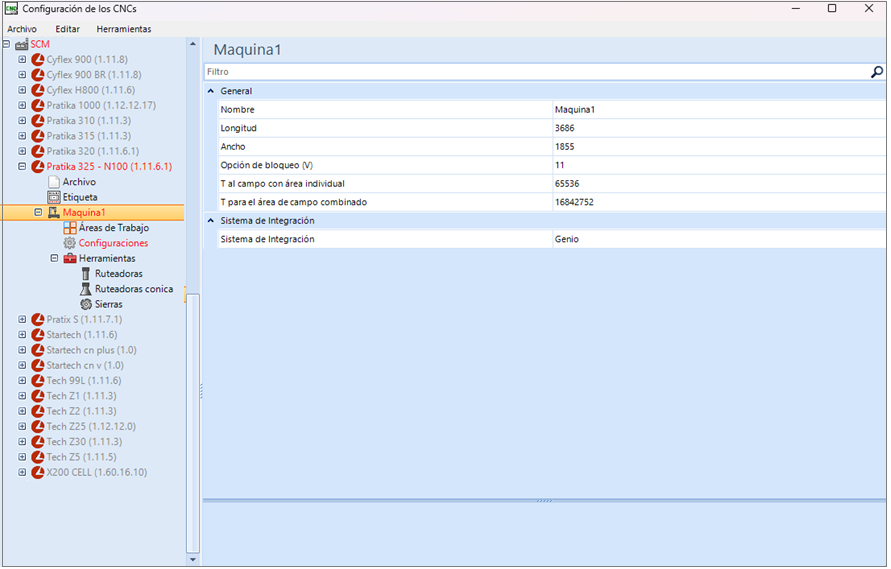
Task: Expand the Pratika 1000 node
Action: (22, 105)
